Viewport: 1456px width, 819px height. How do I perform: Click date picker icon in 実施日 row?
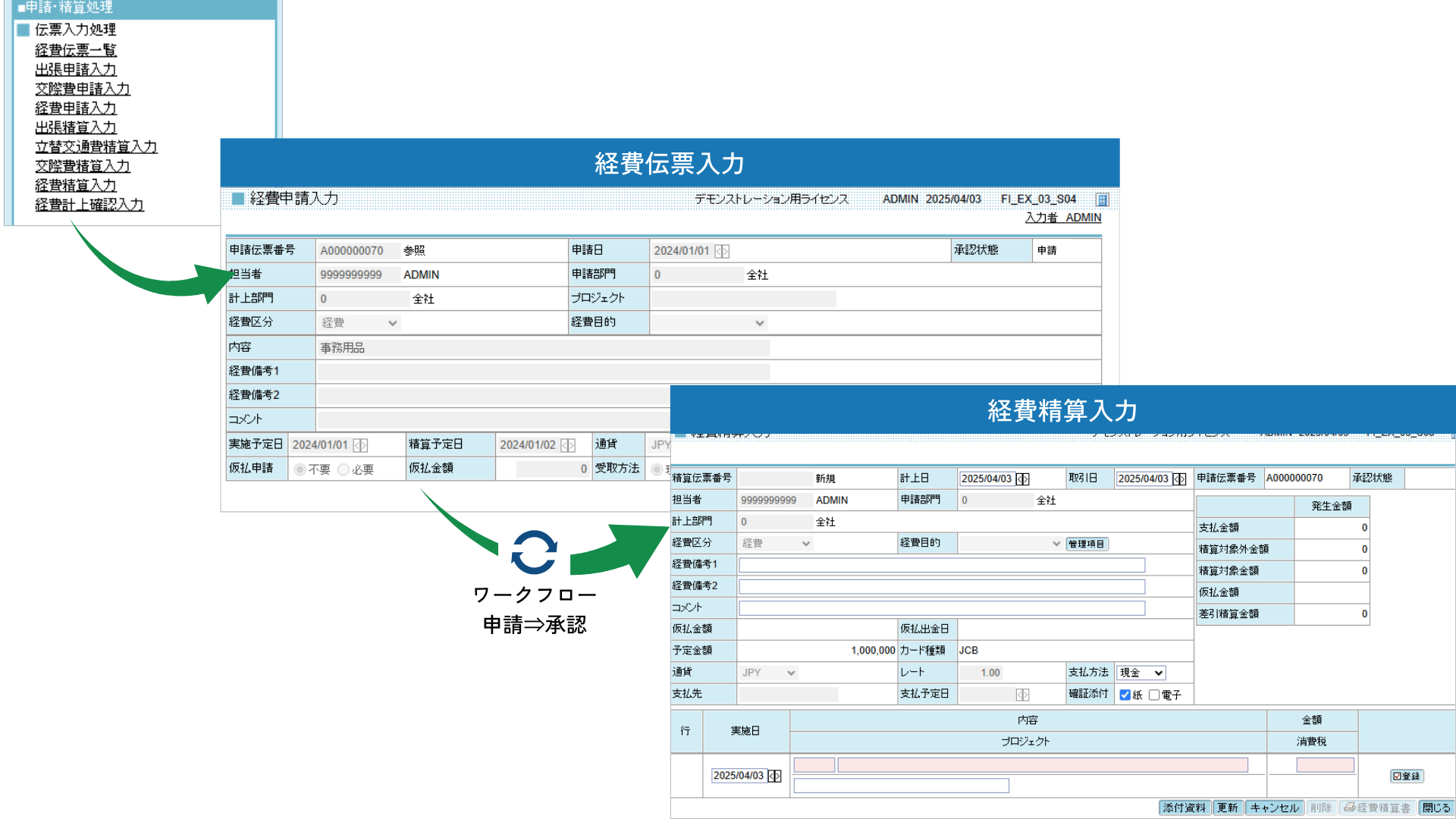tap(774, 776)
